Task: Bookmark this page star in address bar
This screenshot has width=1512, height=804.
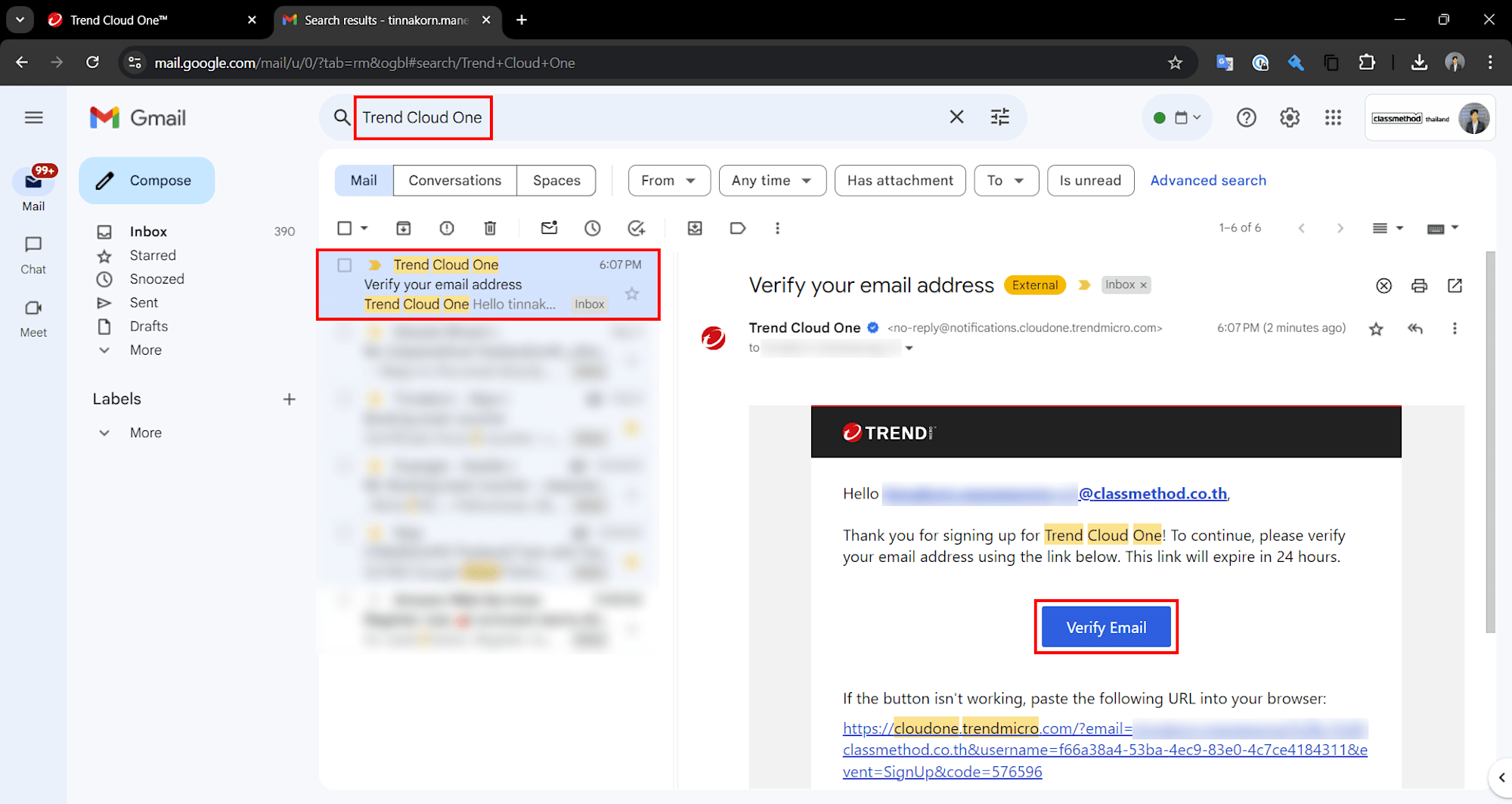Action: 1175,63
